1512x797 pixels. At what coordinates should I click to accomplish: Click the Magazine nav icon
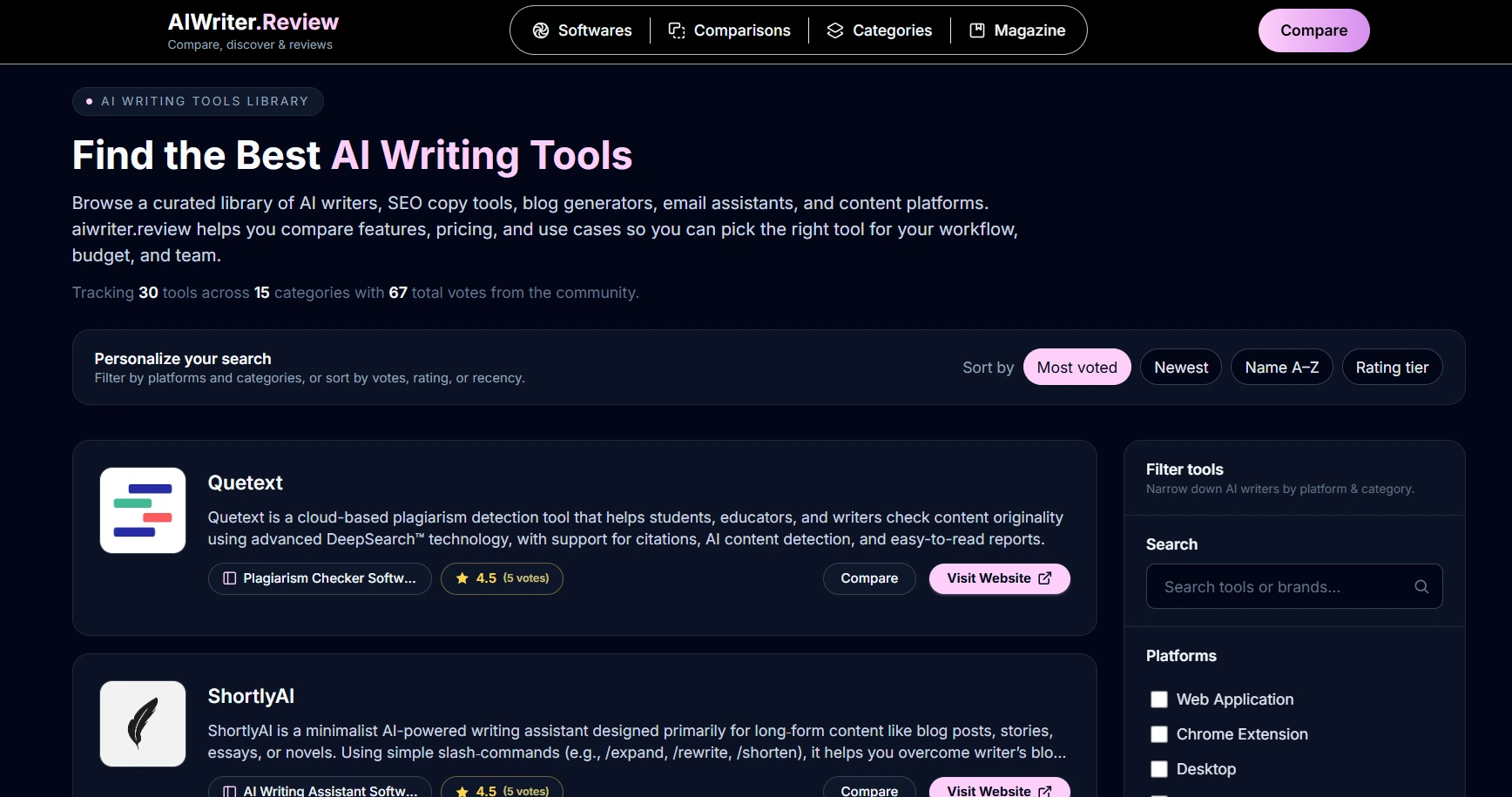coord(977,30)
